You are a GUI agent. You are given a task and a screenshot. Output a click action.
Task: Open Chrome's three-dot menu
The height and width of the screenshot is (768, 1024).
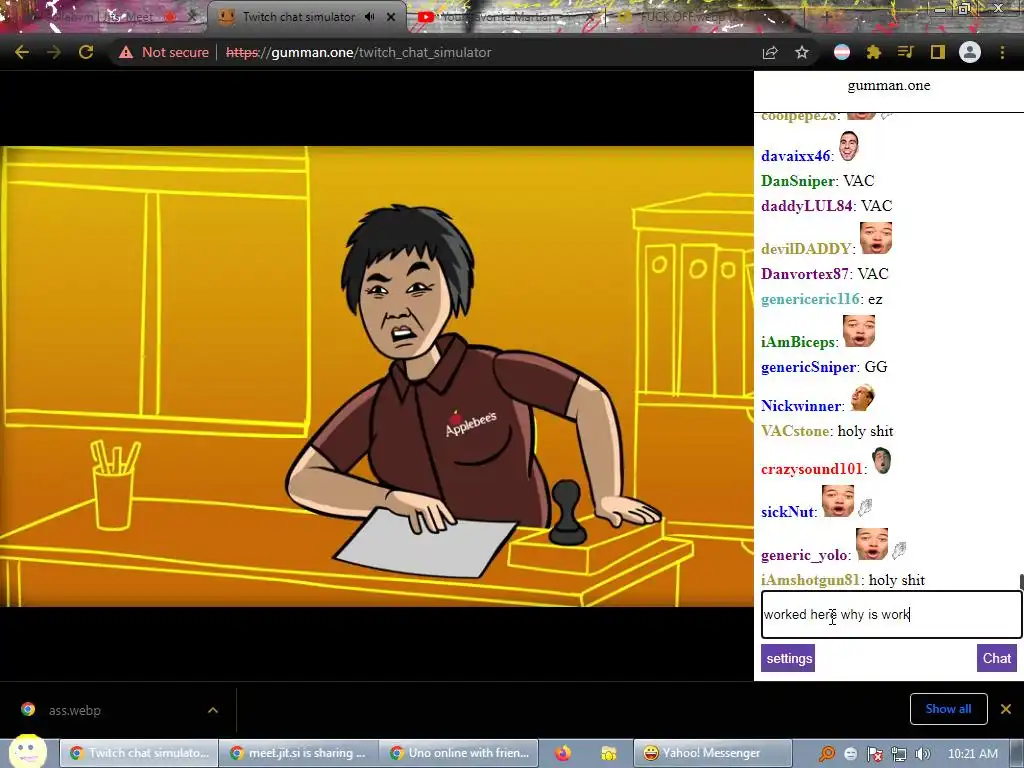(1002, 52)
